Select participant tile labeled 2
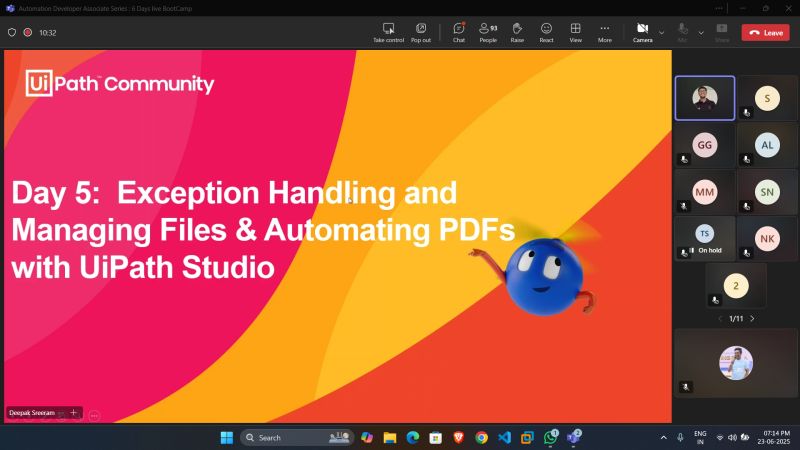800x450 pixels. pos(736,286)
